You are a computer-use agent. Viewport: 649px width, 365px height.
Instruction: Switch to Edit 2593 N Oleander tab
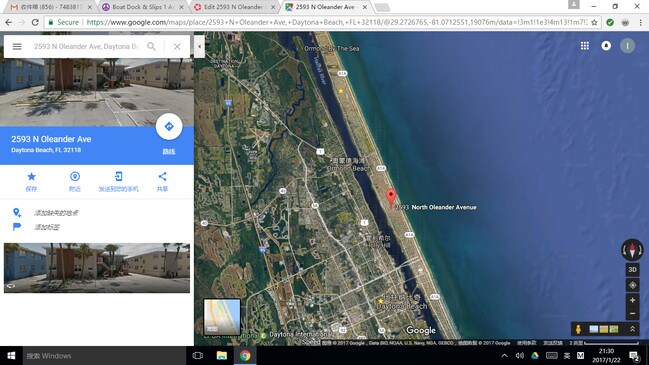[234, 7]
